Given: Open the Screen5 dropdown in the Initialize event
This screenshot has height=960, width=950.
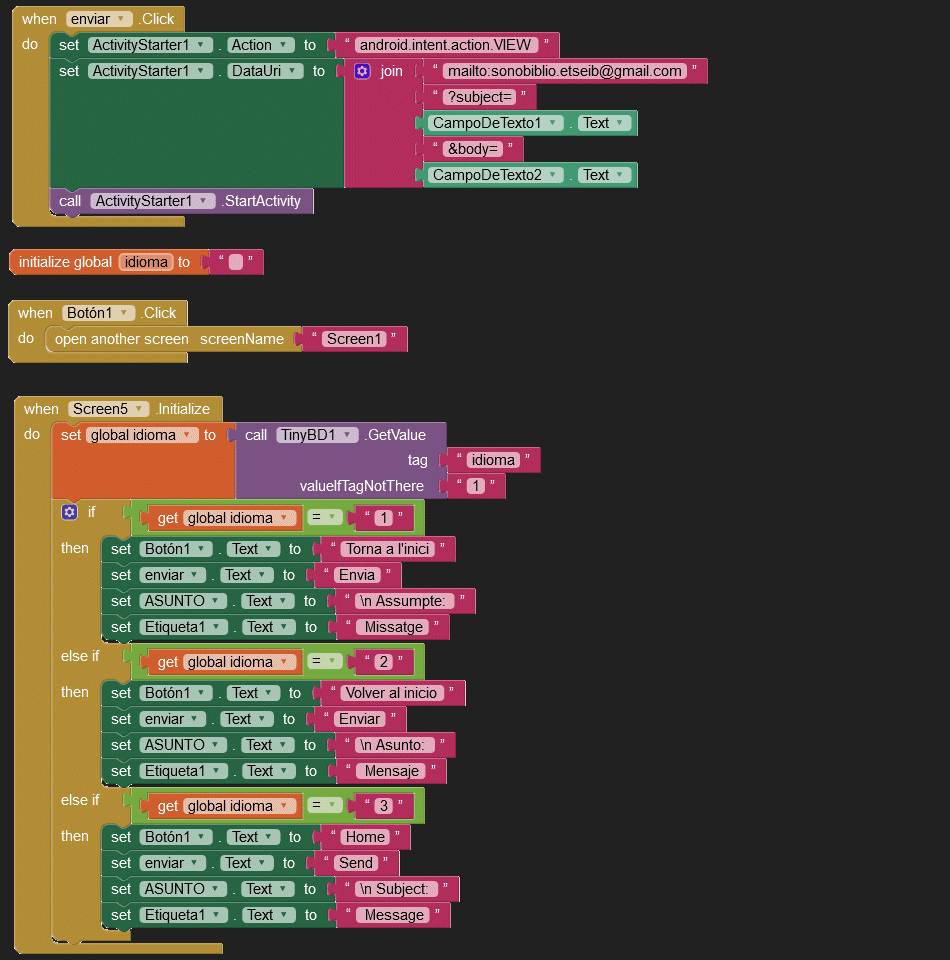Looking at the screenshot, I should click(x=141, y=409).
